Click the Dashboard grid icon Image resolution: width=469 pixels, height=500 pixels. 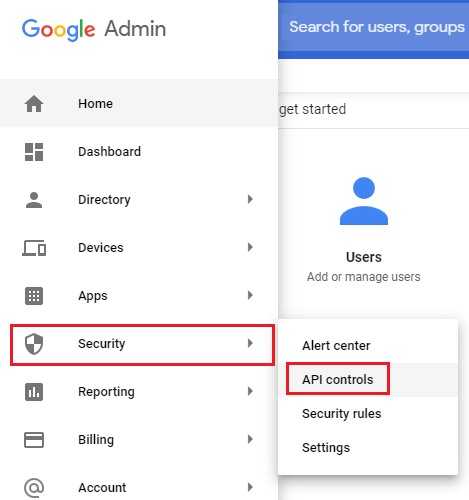point(34,152)
